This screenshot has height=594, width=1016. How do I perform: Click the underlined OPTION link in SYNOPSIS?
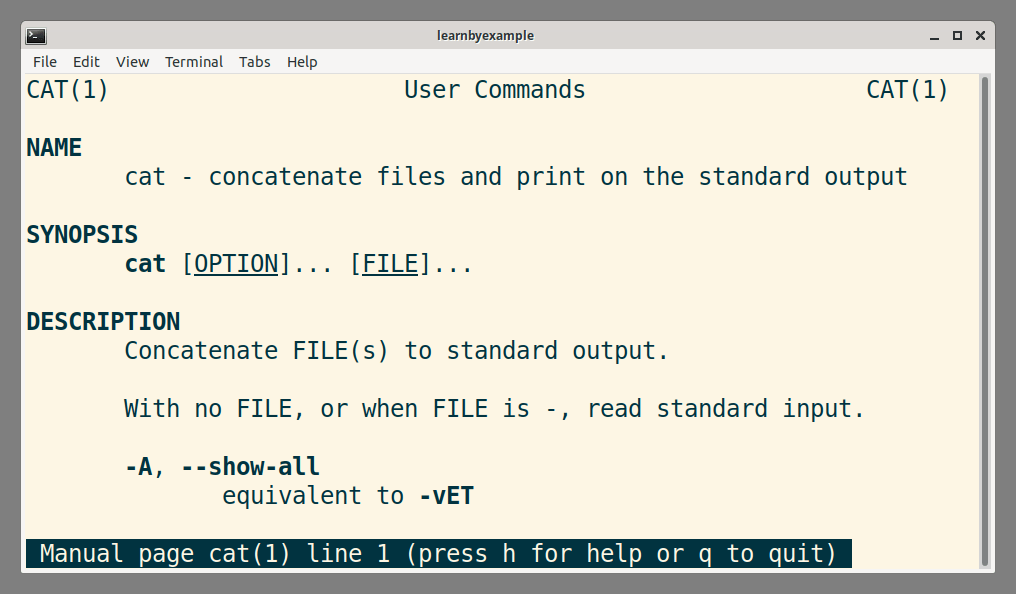pyautogui.click(x=237, y=263)
